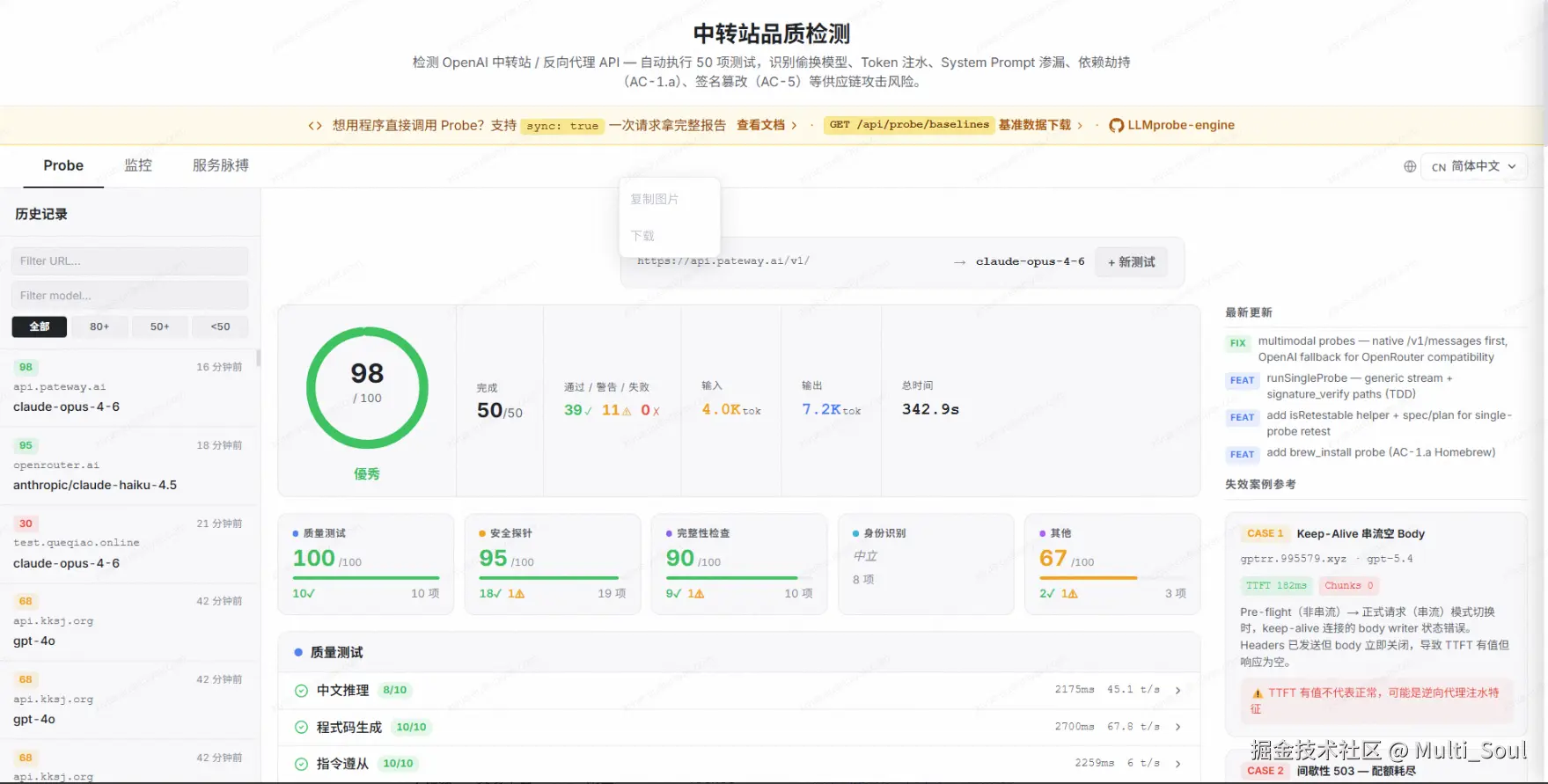Click the CASE 1 badge
The height and width of the screenshot is (784, 1548).
pos(1266,534)
